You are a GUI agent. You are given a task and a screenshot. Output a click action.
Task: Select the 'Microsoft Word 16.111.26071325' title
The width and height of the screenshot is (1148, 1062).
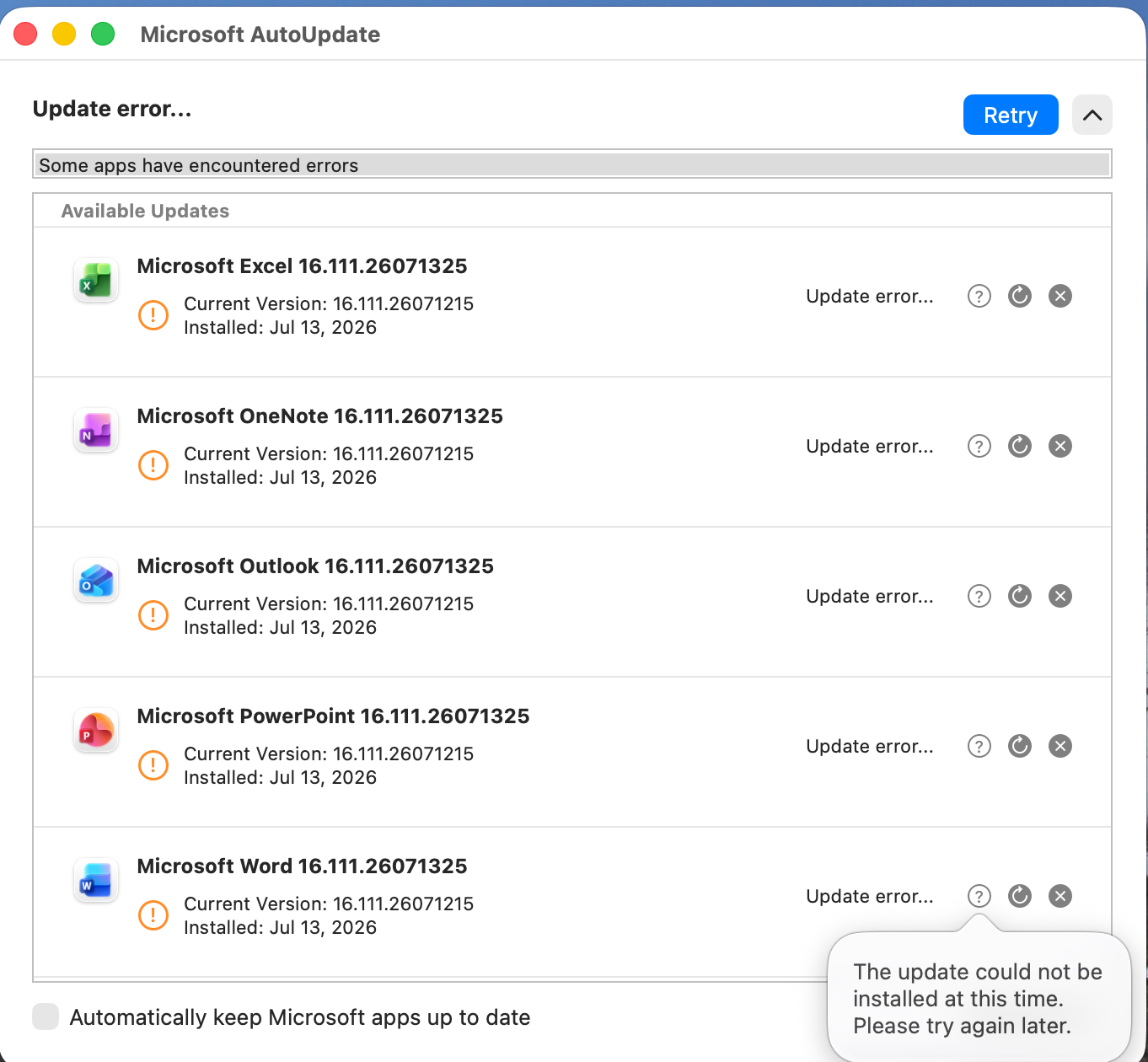[x=302, y=866]
